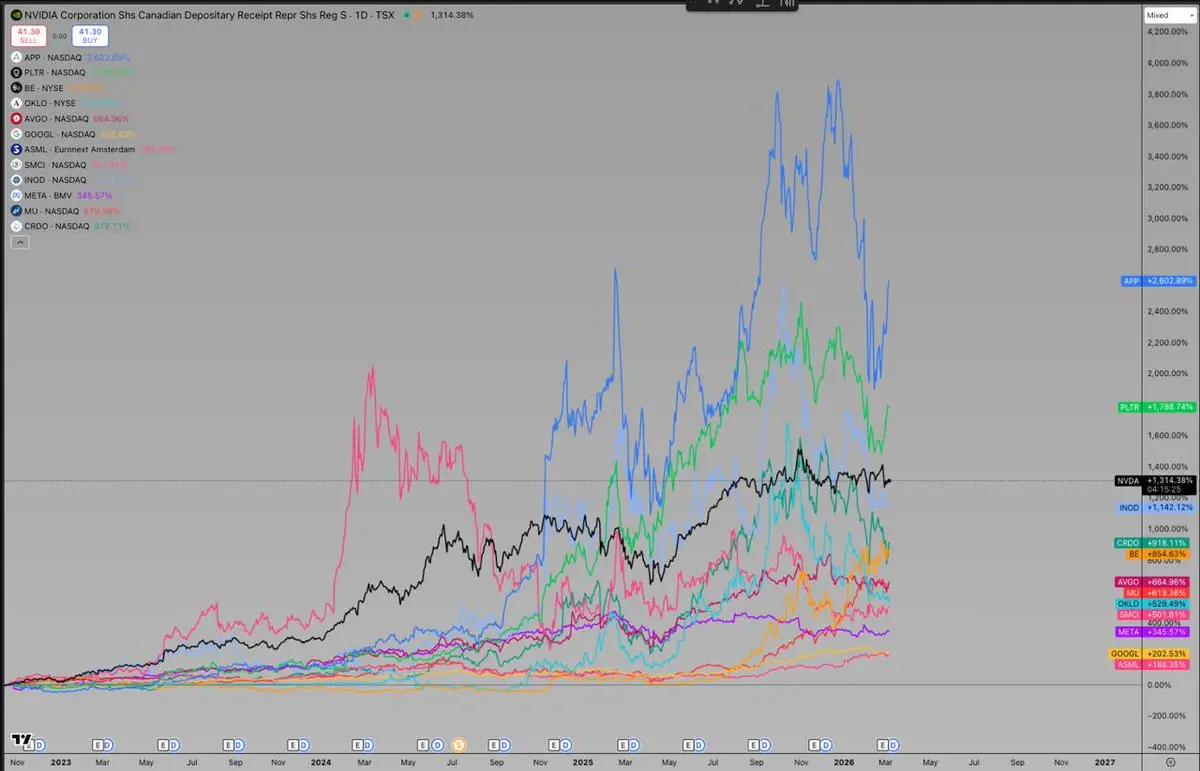Click the GOOGL Google logo in legend
Image resolution: width=1200 pixels, height=771 pixels.
point(16,133)
